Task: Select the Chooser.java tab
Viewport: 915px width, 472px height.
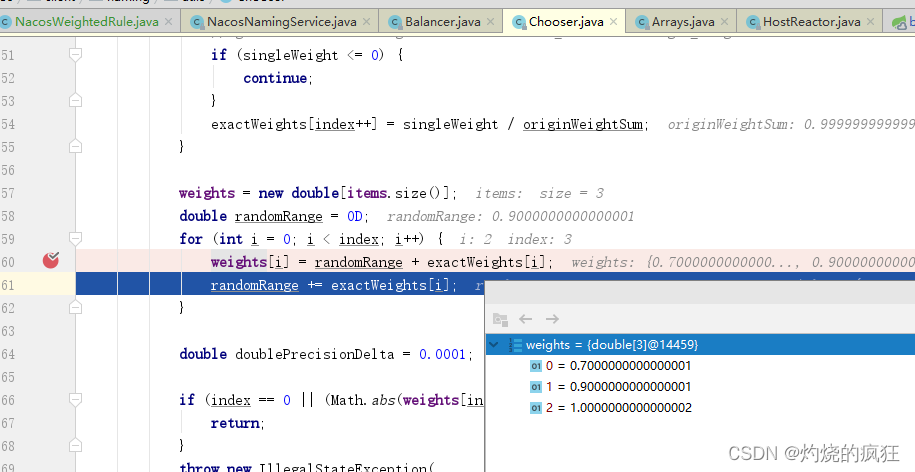Action: click(565, 22)
